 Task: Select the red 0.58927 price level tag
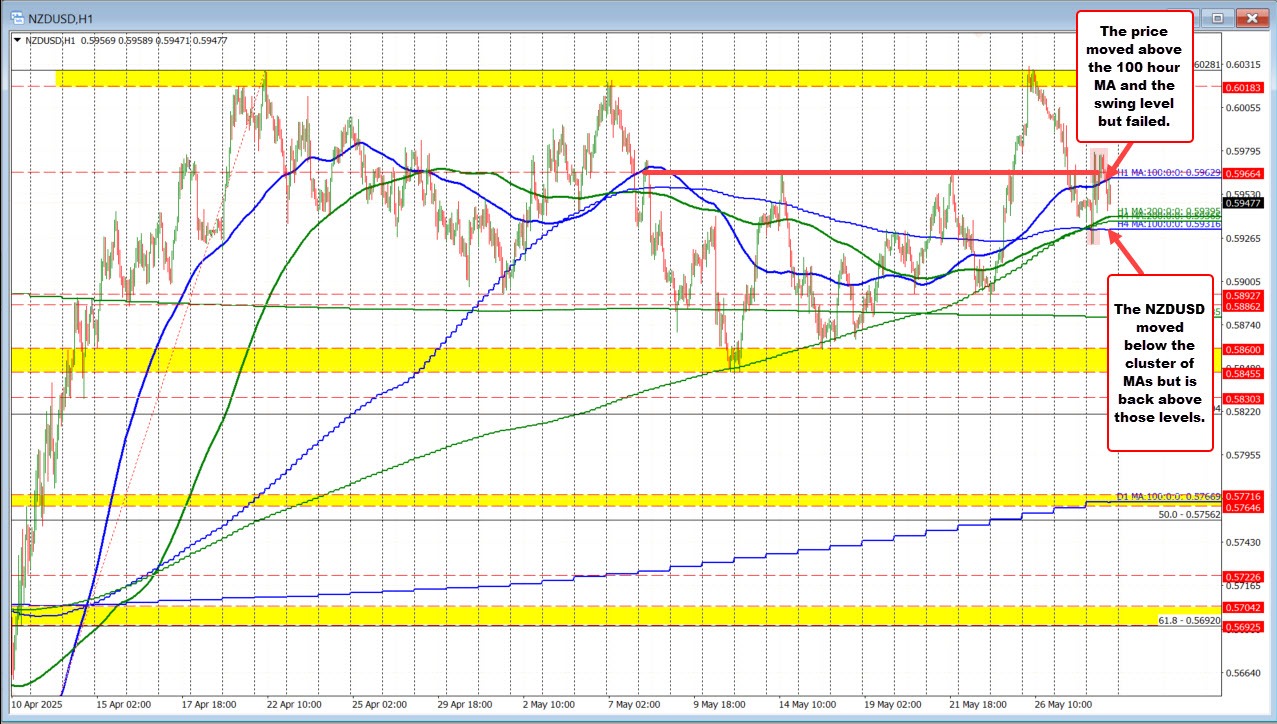[1247, 296]
